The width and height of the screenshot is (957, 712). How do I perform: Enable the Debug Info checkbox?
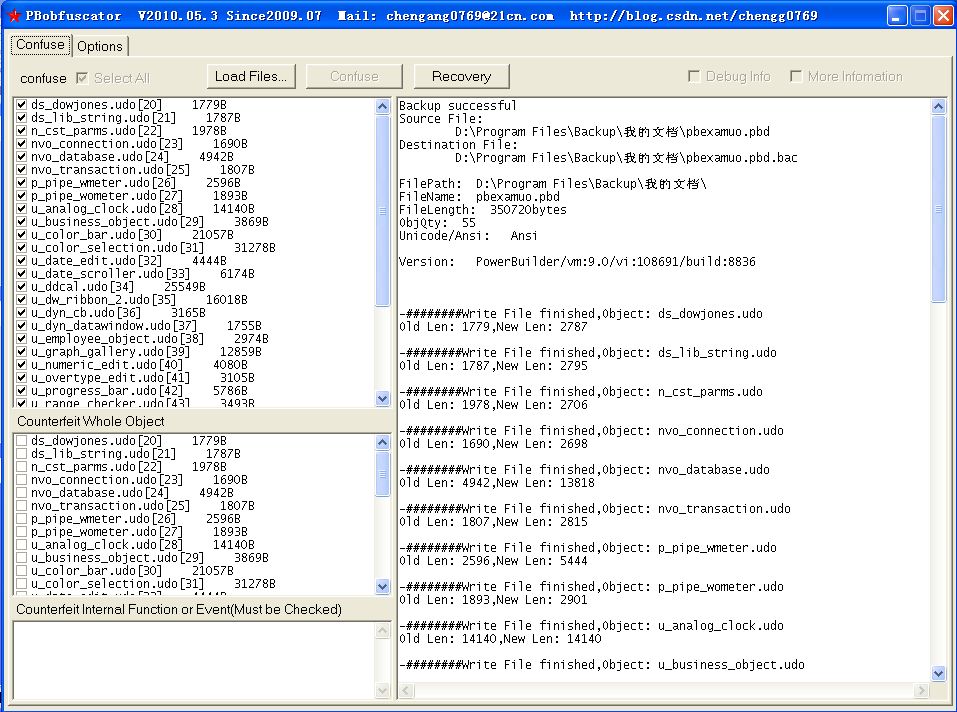pyautogui.click(x=694, y=76)
